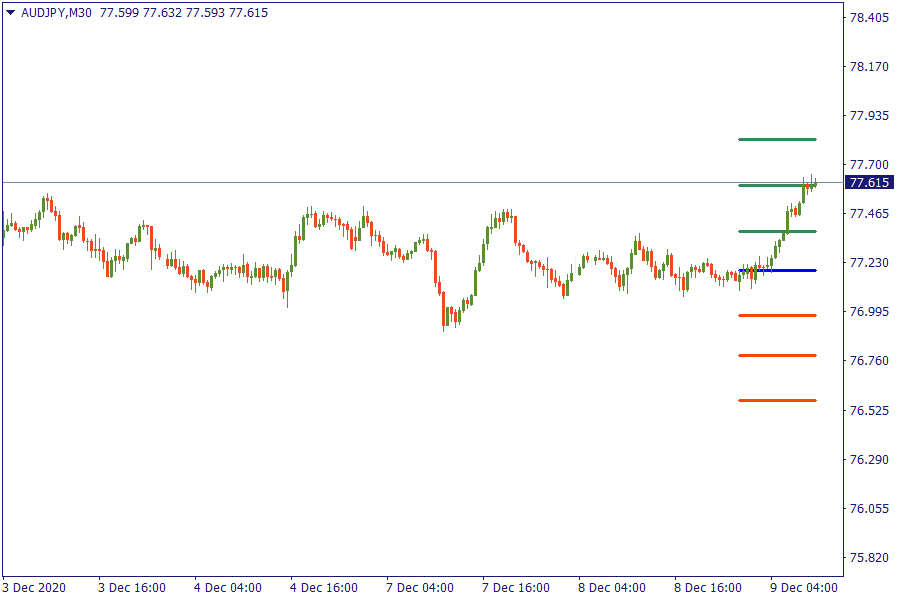The height and width of the screenshot is (600, 900).
Task: Click the 4 Dec 16:00 time label
Action: [x=325, y=587]
